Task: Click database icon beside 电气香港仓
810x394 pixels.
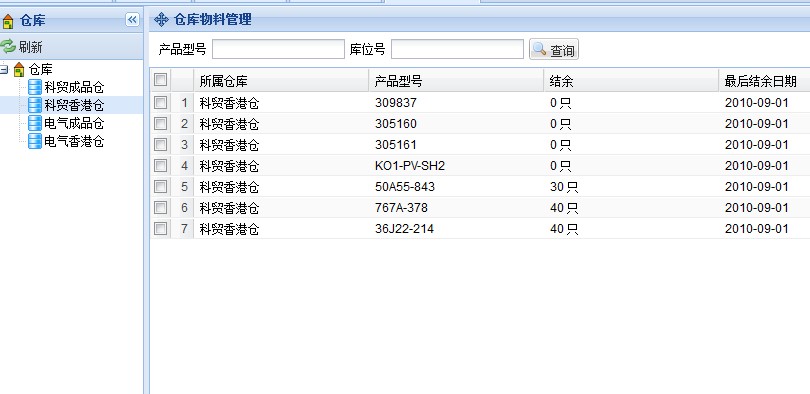Action: pyautogui.click(x=35, y=141)
